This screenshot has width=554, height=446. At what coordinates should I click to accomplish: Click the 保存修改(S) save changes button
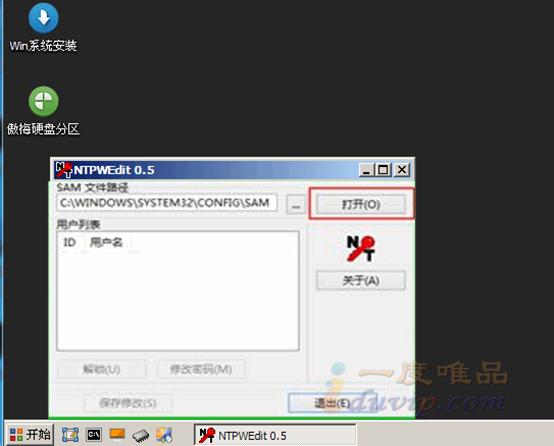128,403
